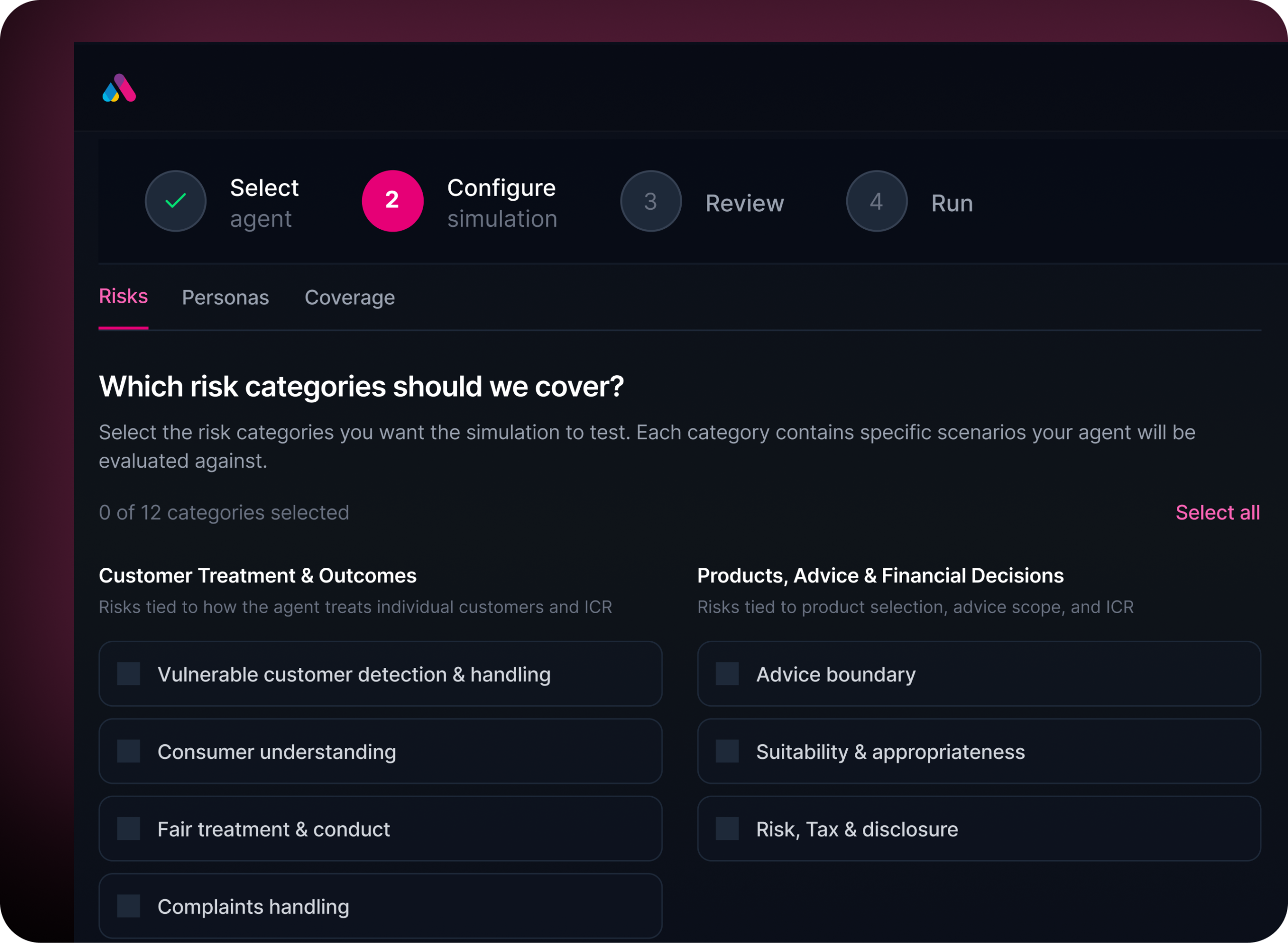Image resolution: width=1288 pixels, height=943 pixels.
Task: Click the Select all link
Action: click(1217, 512)
